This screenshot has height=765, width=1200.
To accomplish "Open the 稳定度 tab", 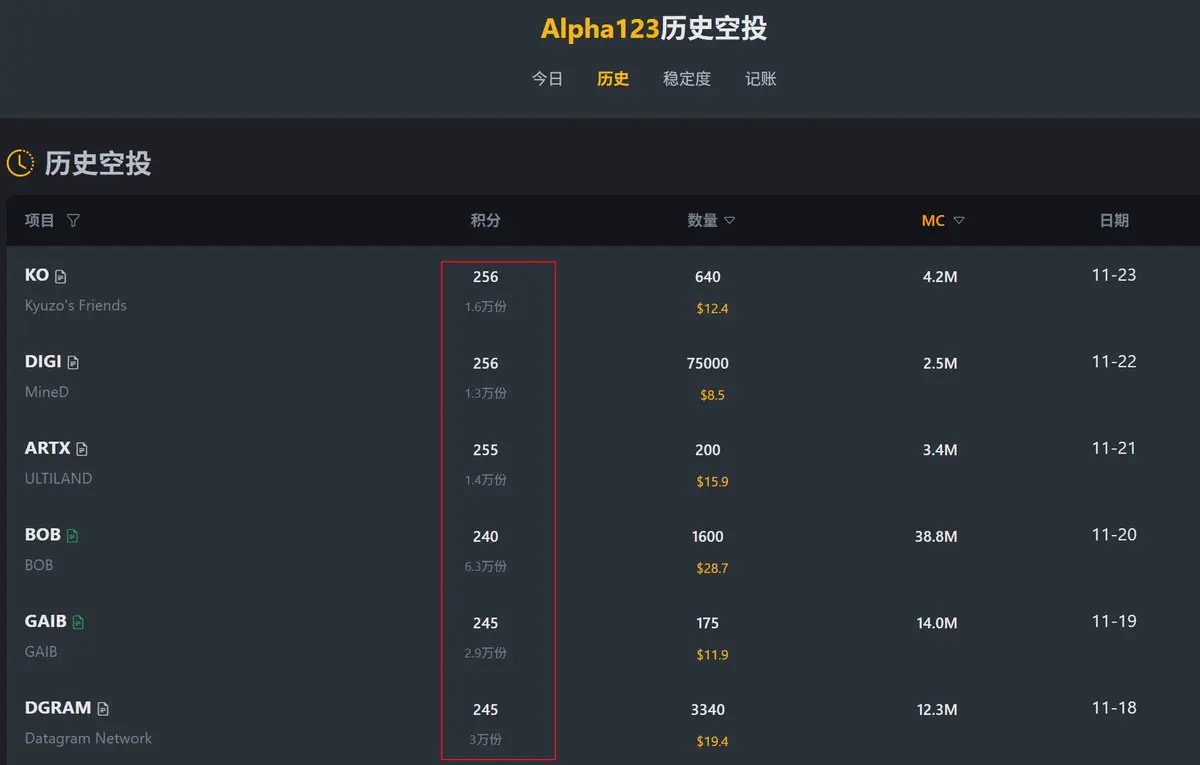I will point(687,79).
